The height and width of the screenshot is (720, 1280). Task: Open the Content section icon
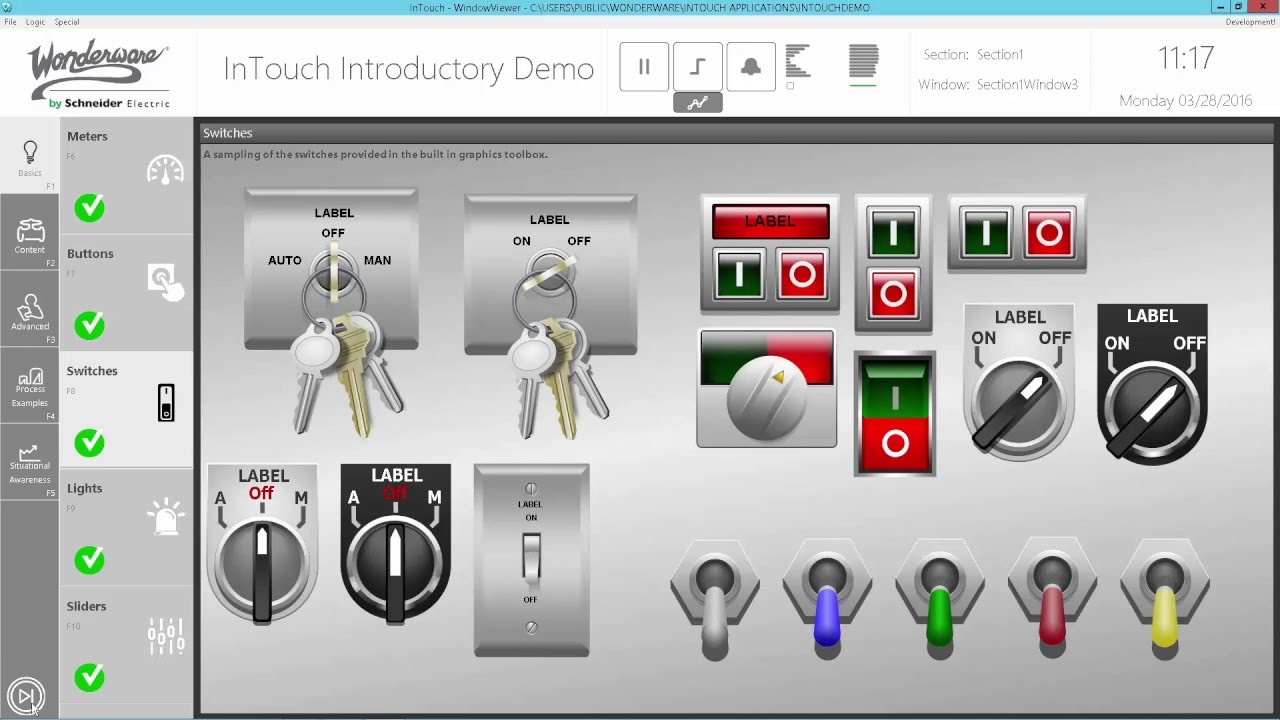(x=30, y=231)
